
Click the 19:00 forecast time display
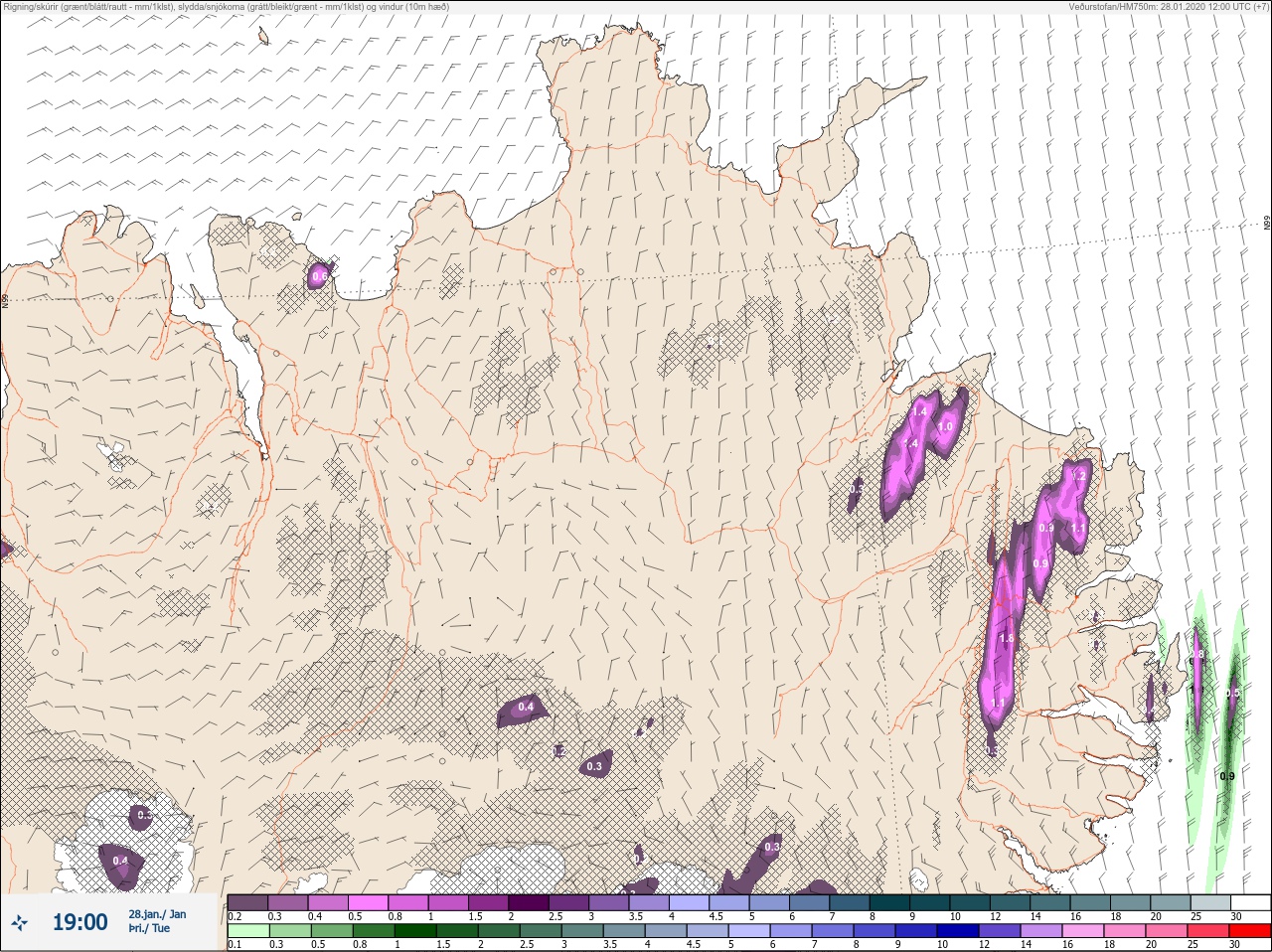tap(79, 922)
